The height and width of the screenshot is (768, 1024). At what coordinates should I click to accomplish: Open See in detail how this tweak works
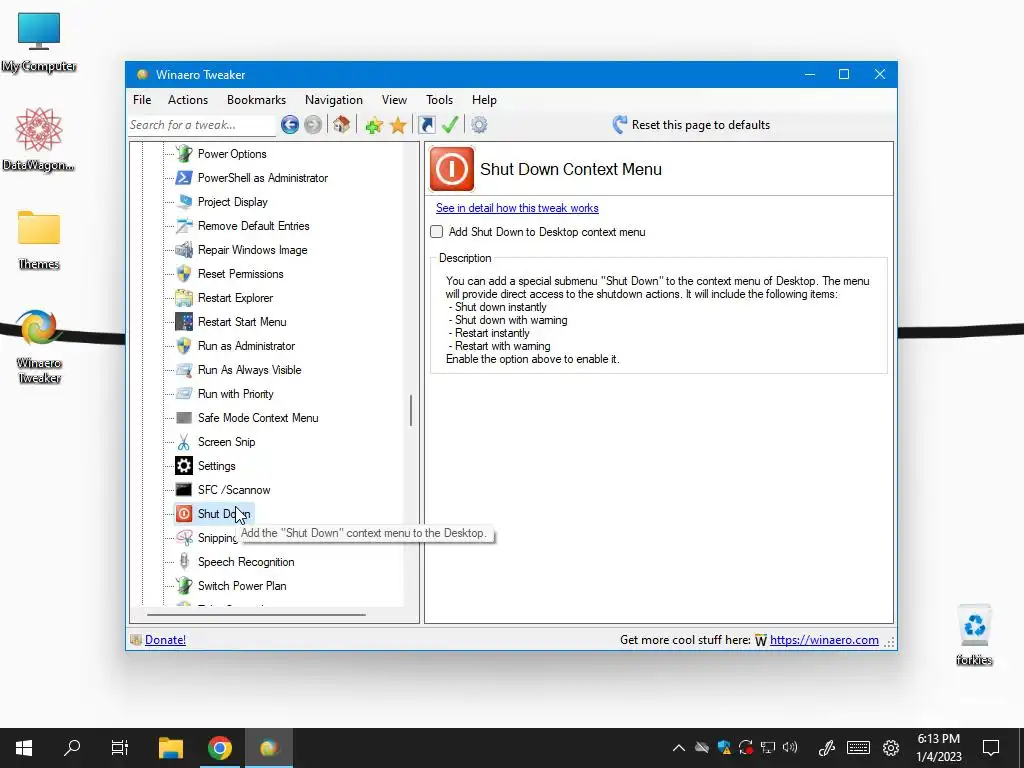[517, 208]
